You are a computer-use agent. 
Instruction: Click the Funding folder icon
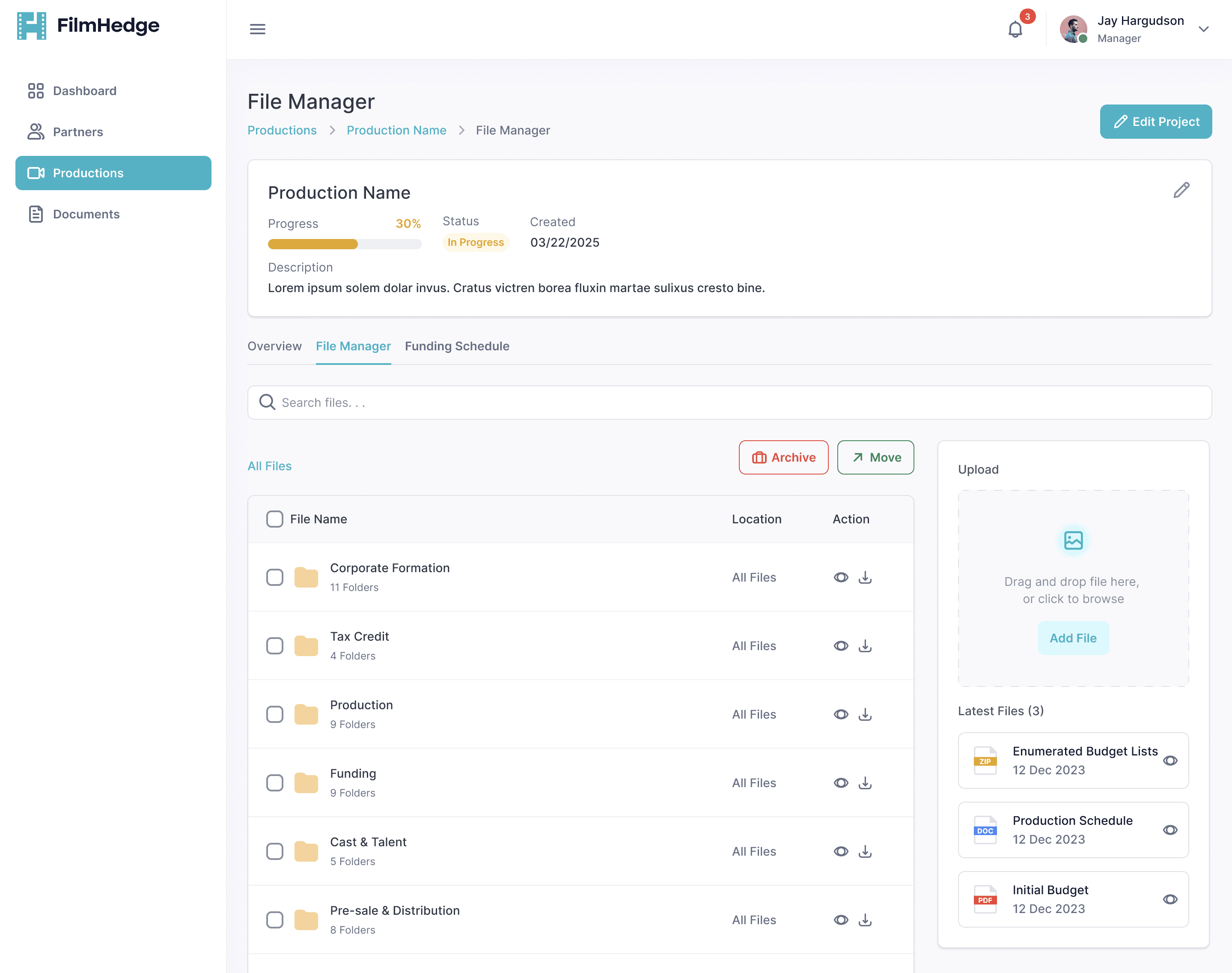tap(307, 783)
